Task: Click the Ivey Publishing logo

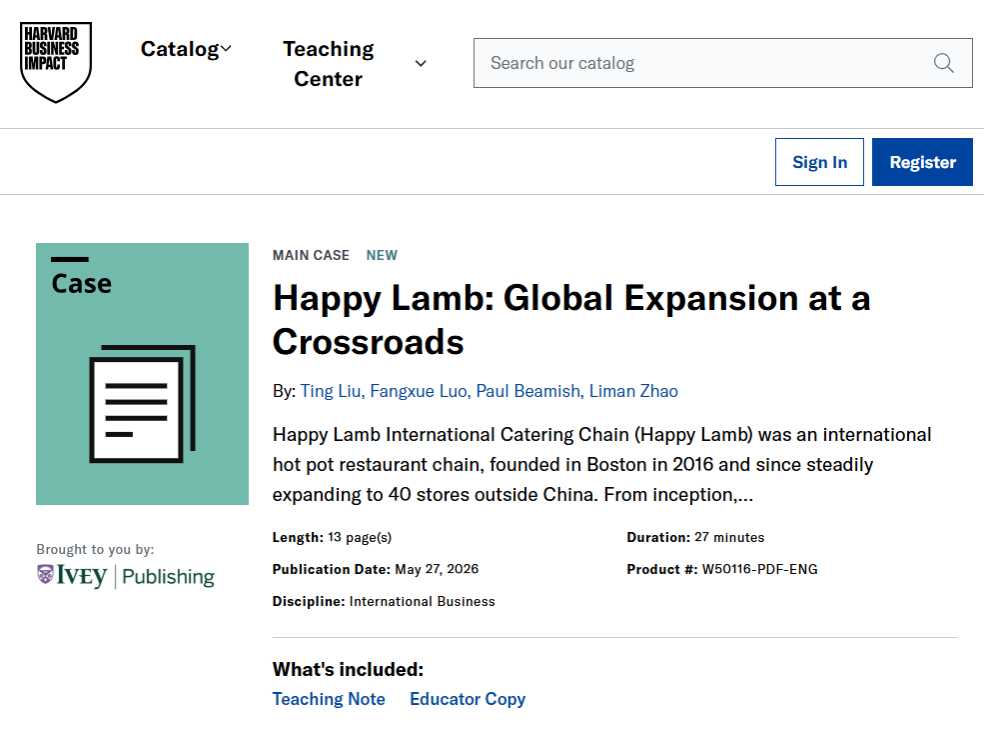Action: tap(126, 576)
